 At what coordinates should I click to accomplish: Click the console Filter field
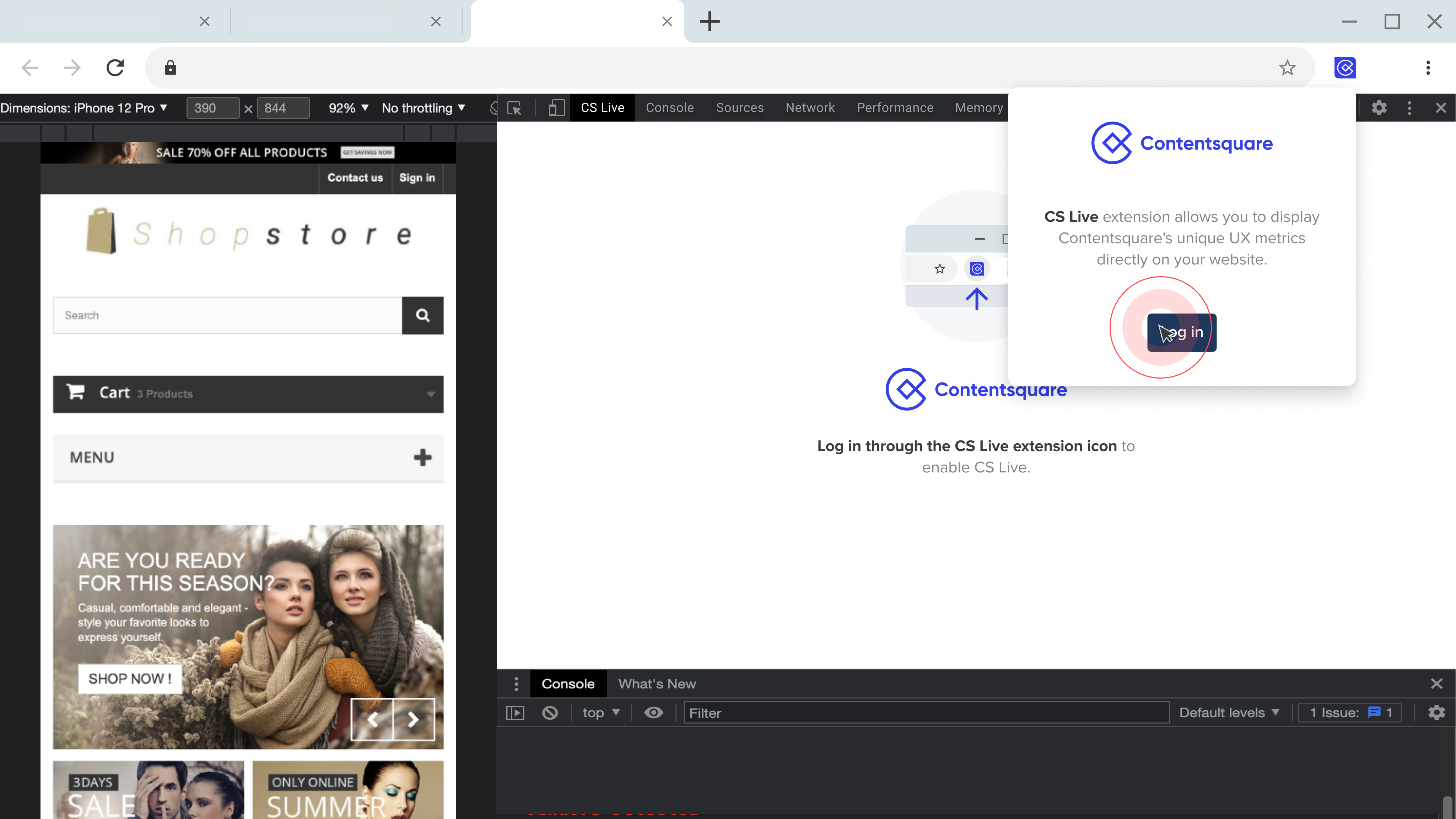point(926,713)
